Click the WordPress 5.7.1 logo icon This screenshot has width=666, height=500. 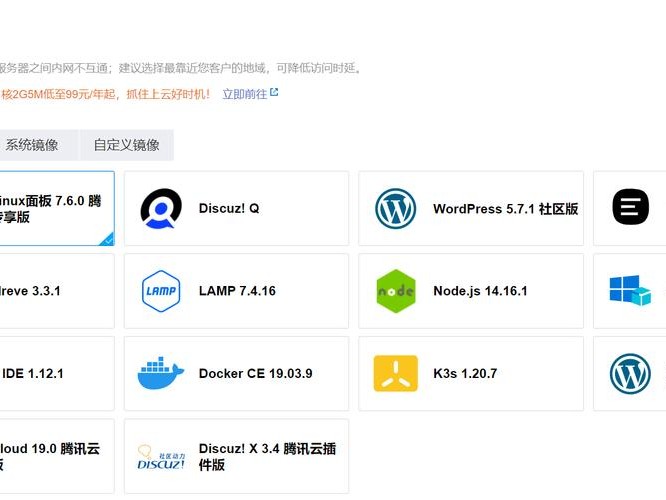[x=395, y=209]
